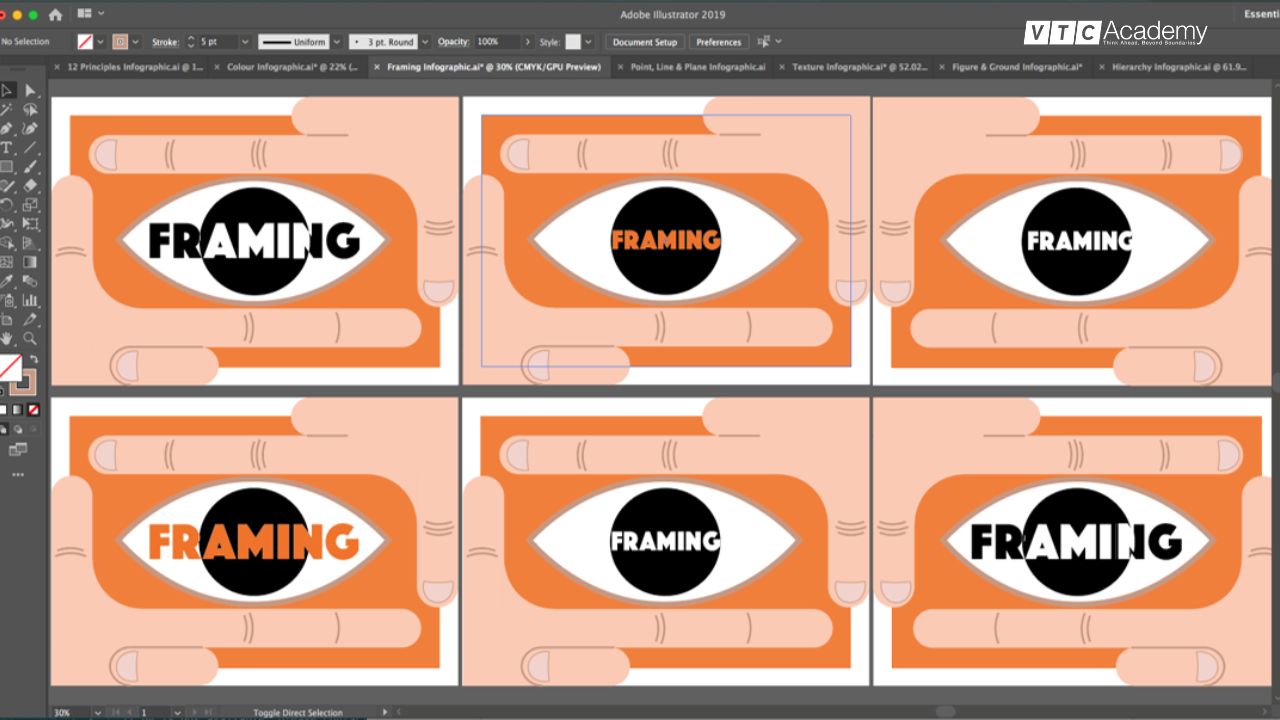Switch to Point, Line & Plane Infographic tab
The height and width of the screenshot is (720, 1280).
697,67
